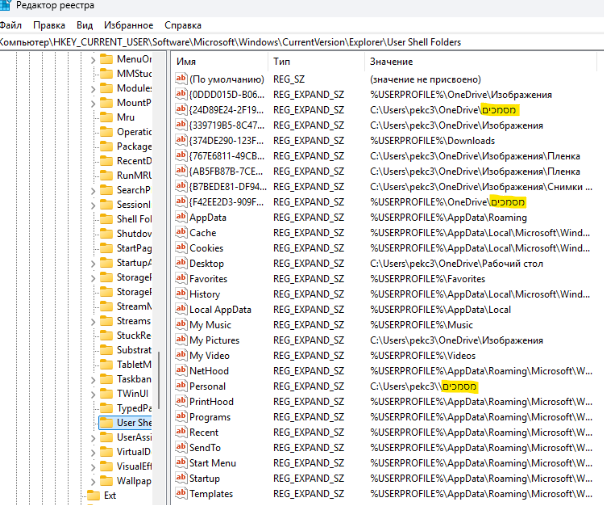The height and width of the screenshot is (505, 604).
Task: Expand the Module tree node
Action: click(x=93, y=89)
